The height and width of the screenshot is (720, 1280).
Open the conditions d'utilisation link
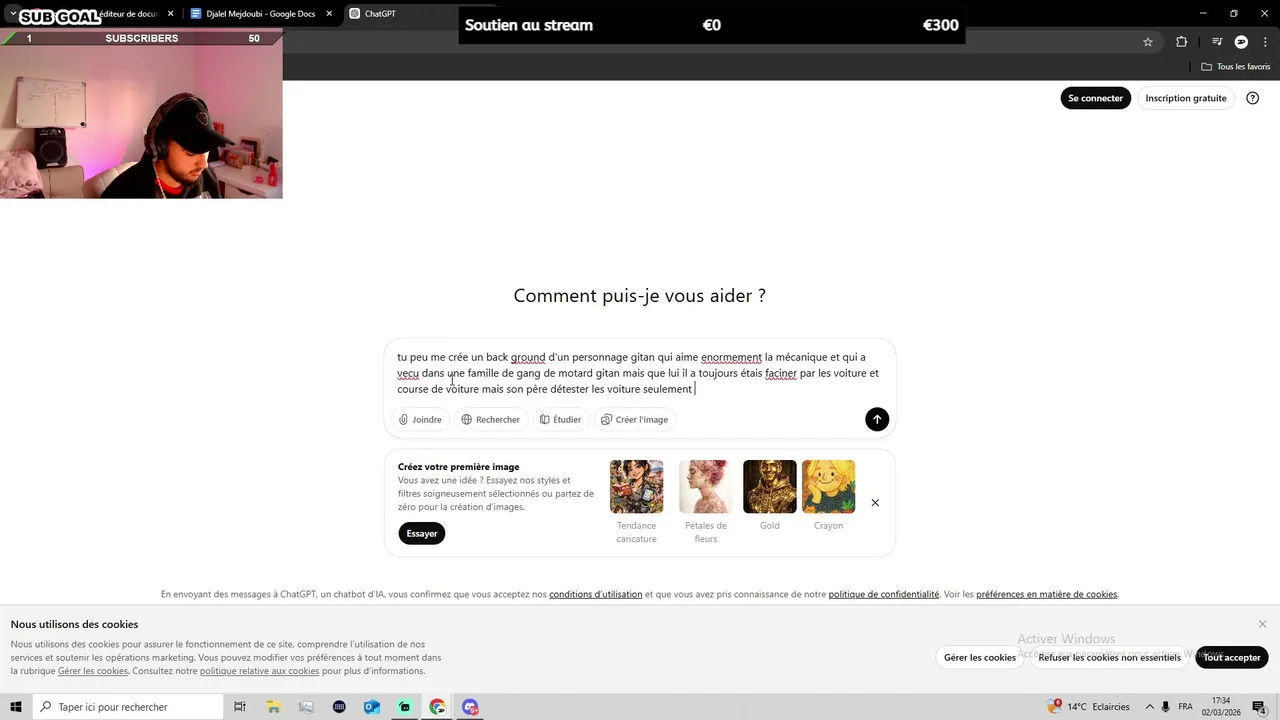pos(596,594)
